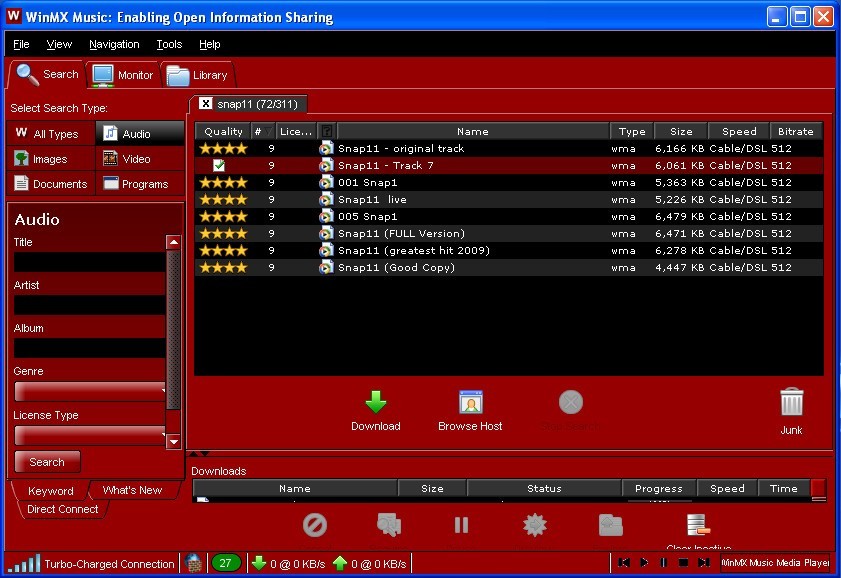Click the Artist input field
This screenshot has height=578, width=841.
point(90,305)
